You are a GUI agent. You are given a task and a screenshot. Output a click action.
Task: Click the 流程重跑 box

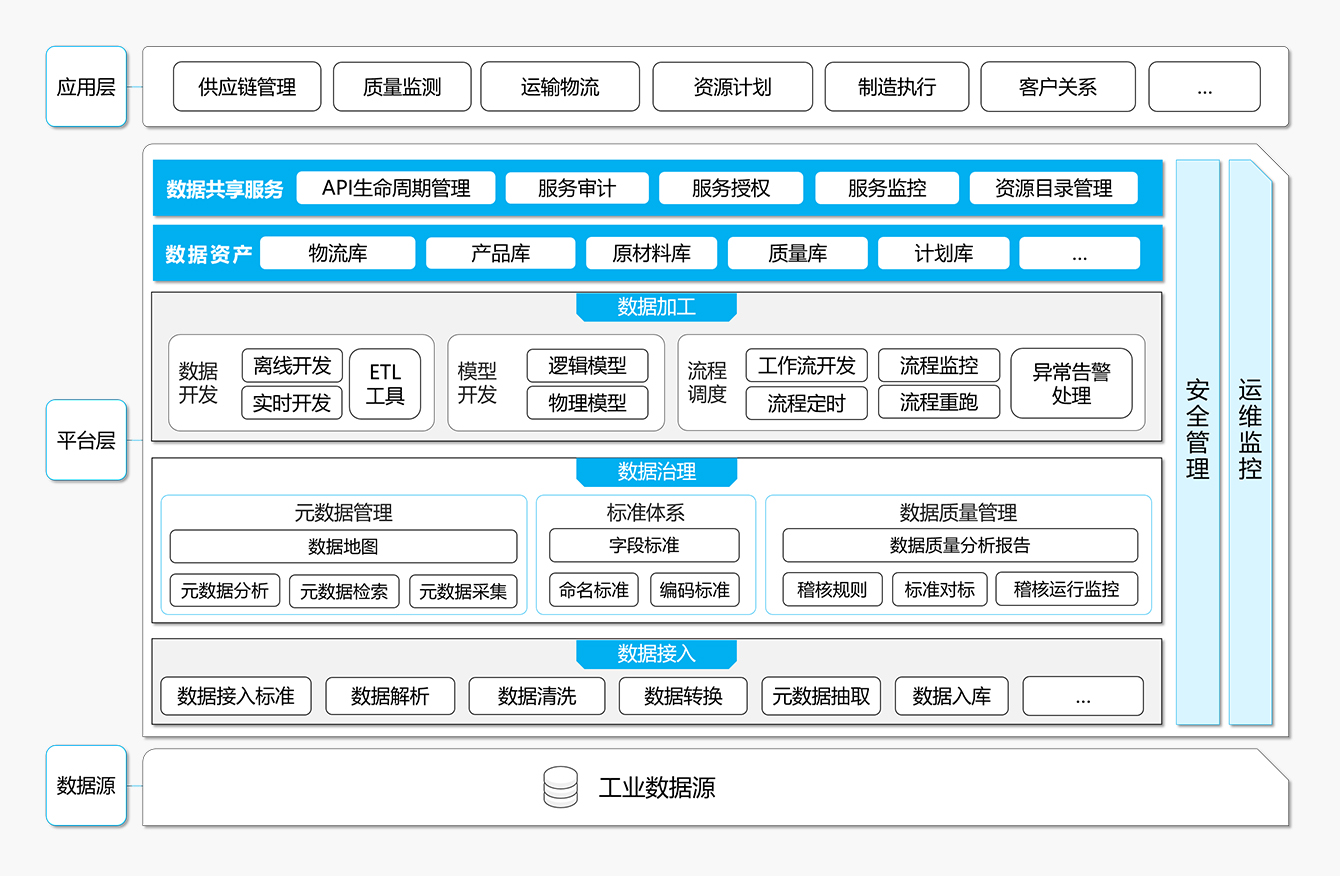tap(938, 403)
